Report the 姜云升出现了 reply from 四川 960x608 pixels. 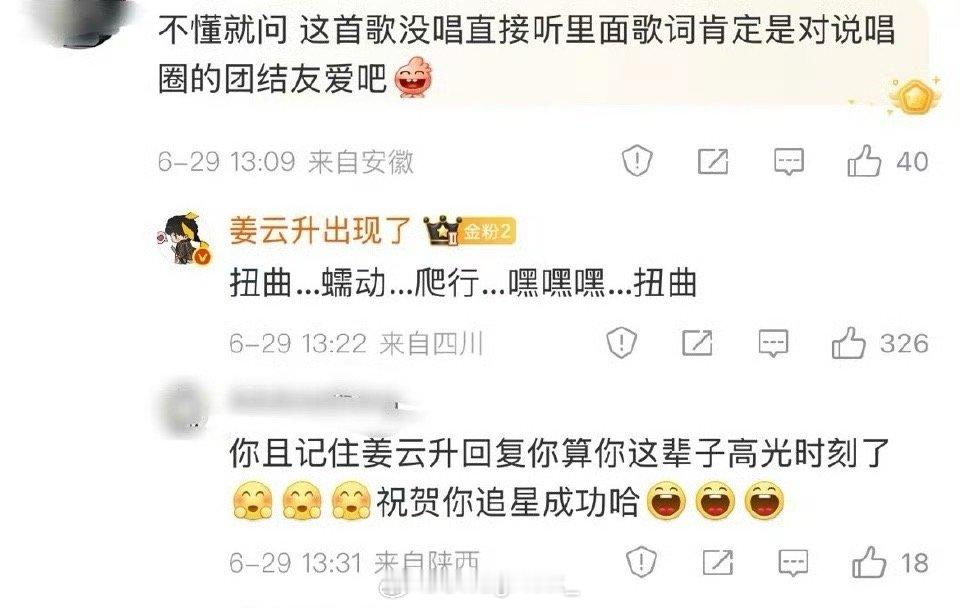pyautogui.click(x=621, y=342)
